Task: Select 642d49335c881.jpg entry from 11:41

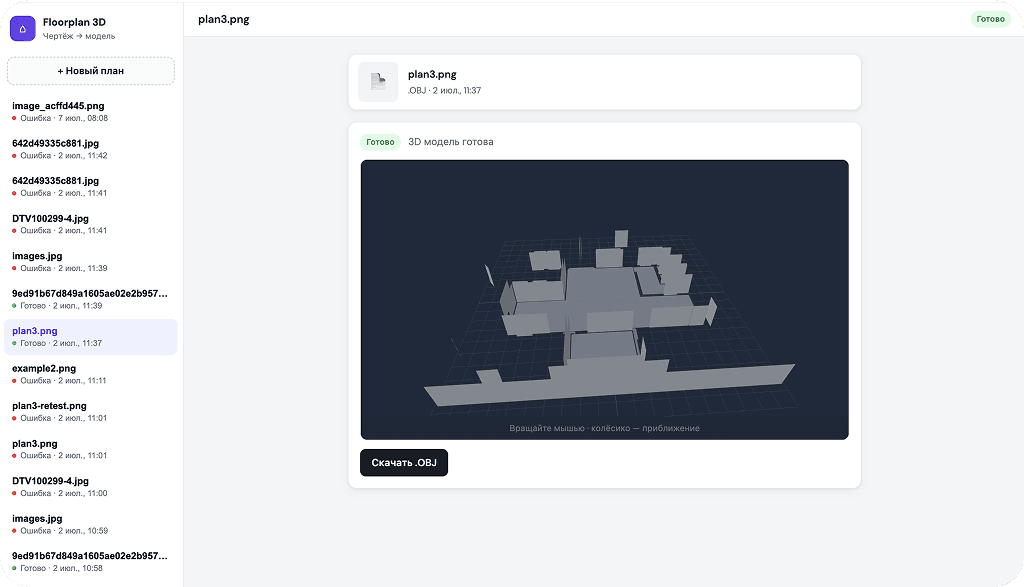Action: coord(91,187)
